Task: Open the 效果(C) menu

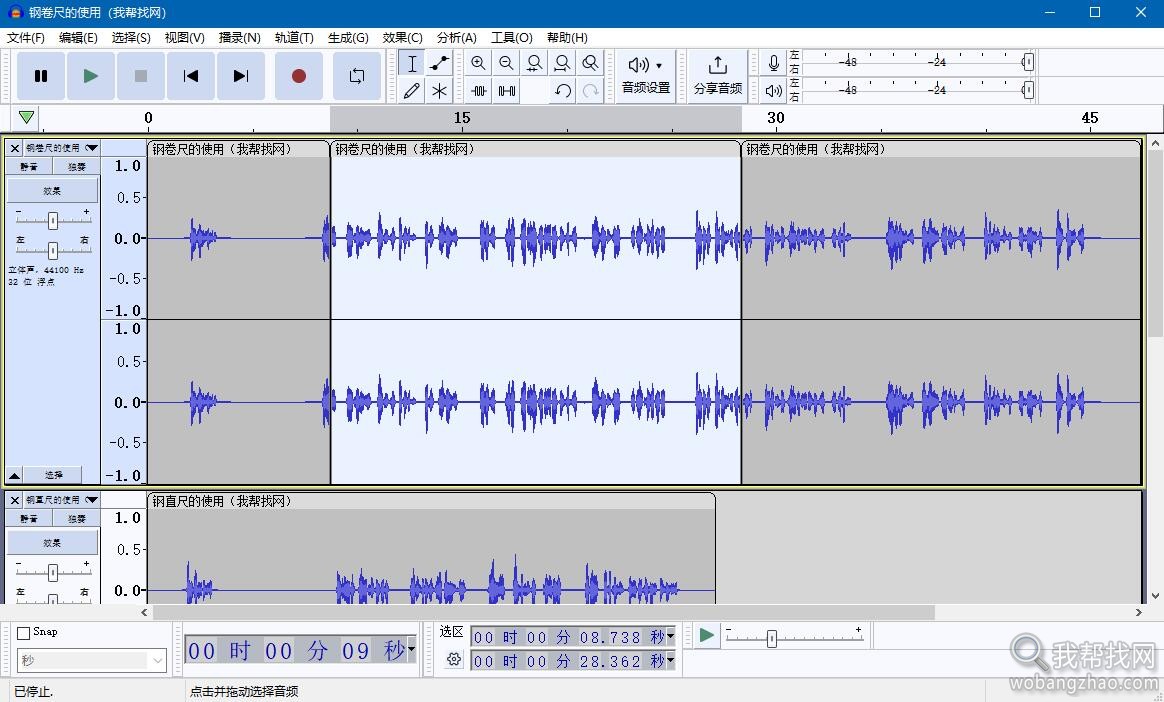Action: point(402,37)
